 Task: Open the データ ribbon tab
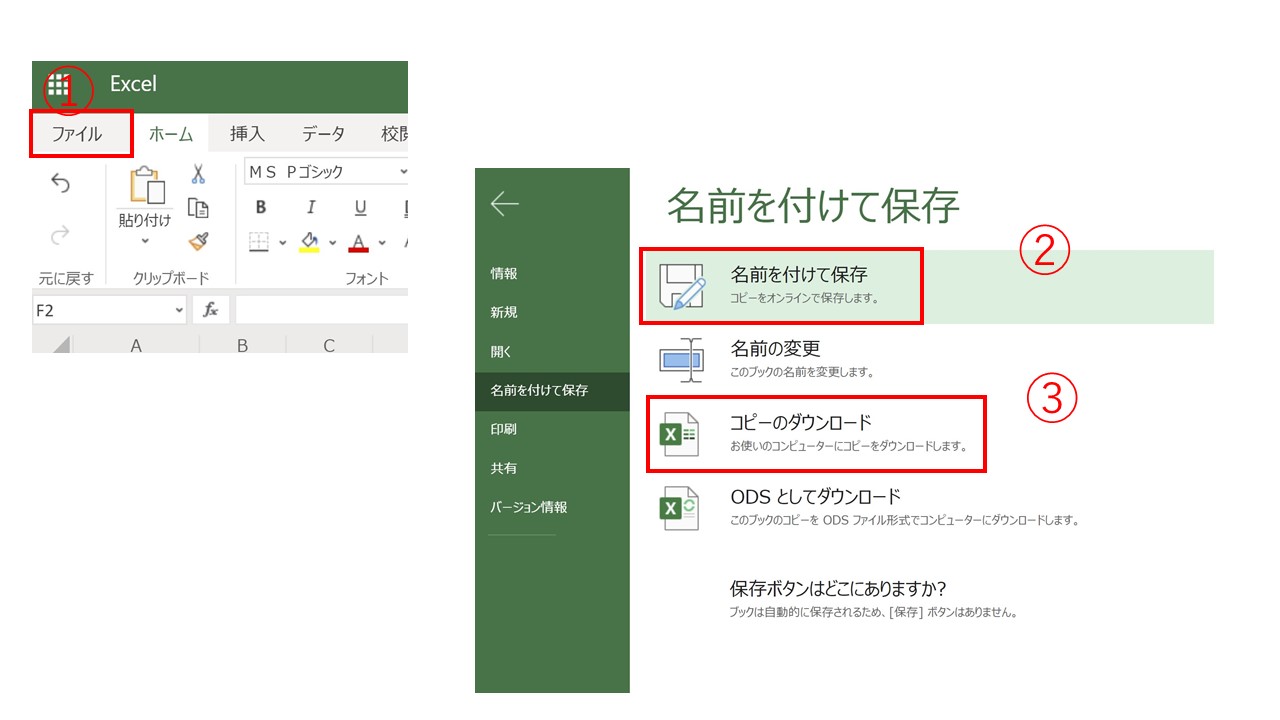[323, 134]
